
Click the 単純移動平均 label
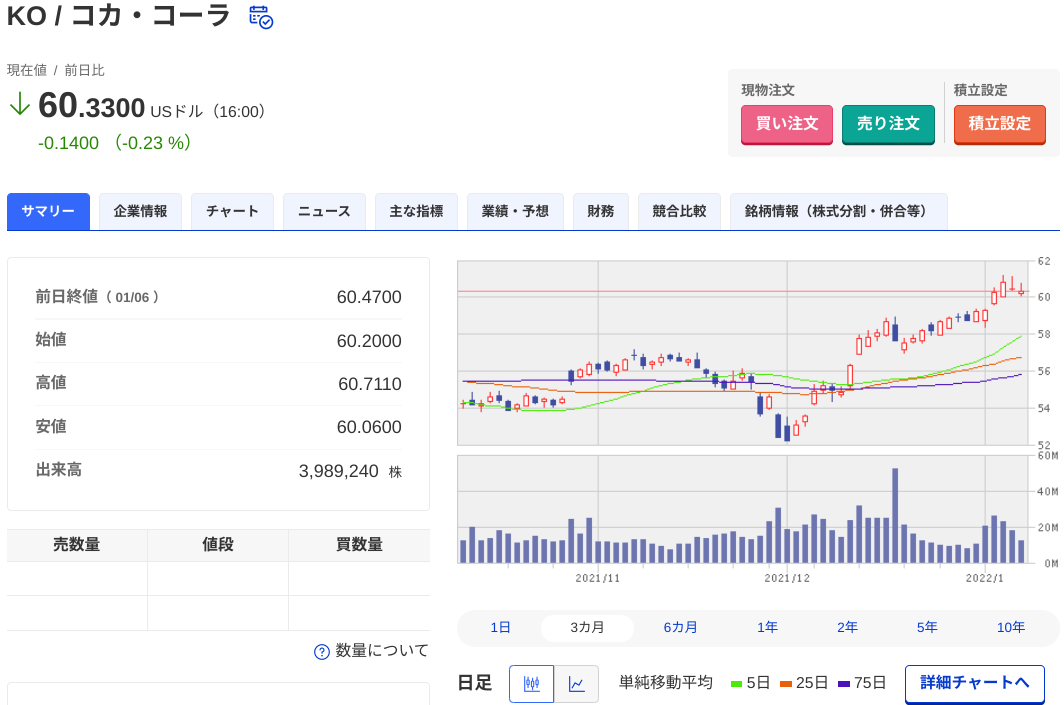pyautogui.click(x=666, y=683)
